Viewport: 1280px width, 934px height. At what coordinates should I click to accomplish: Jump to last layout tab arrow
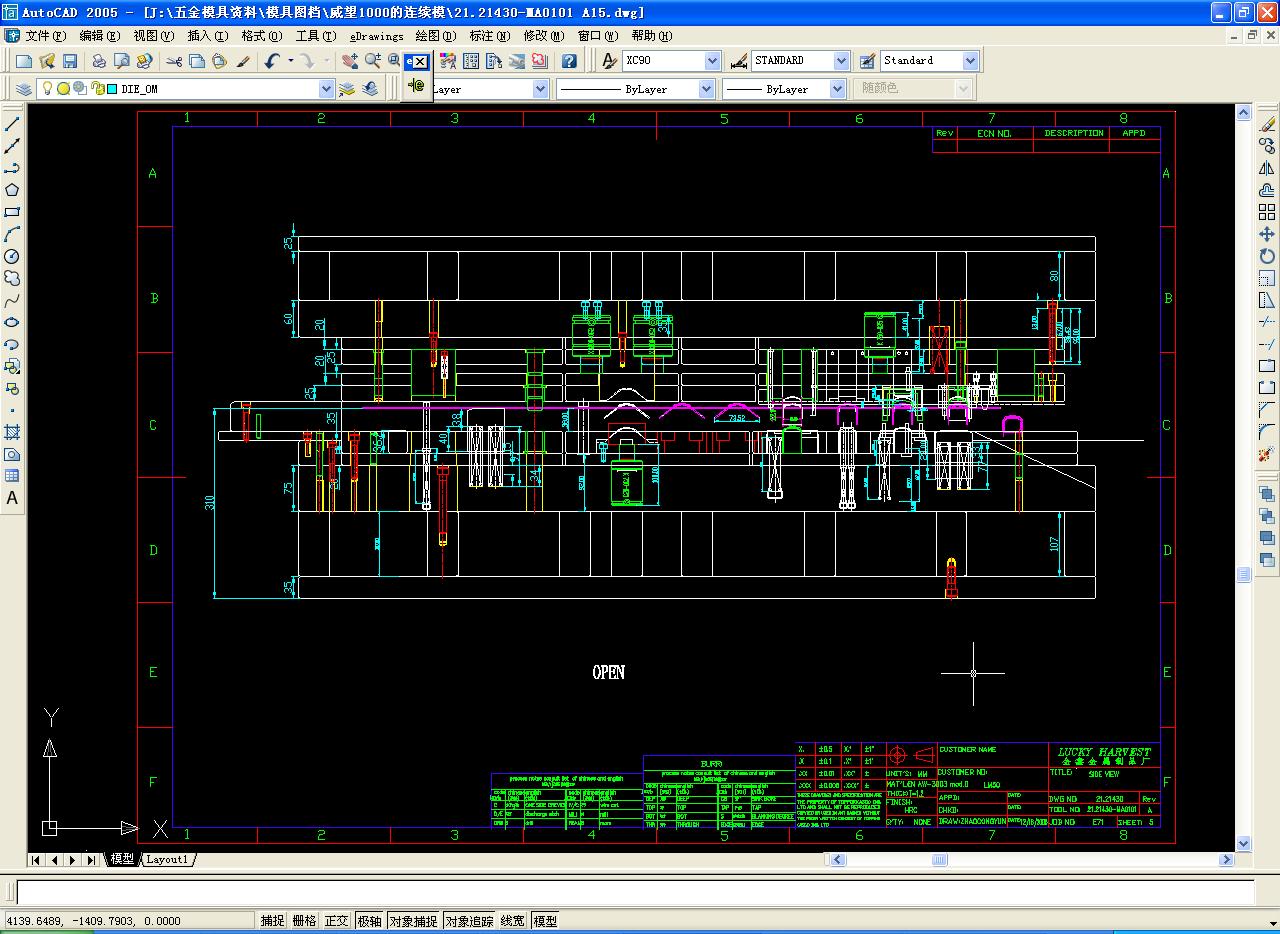[91, 860]
